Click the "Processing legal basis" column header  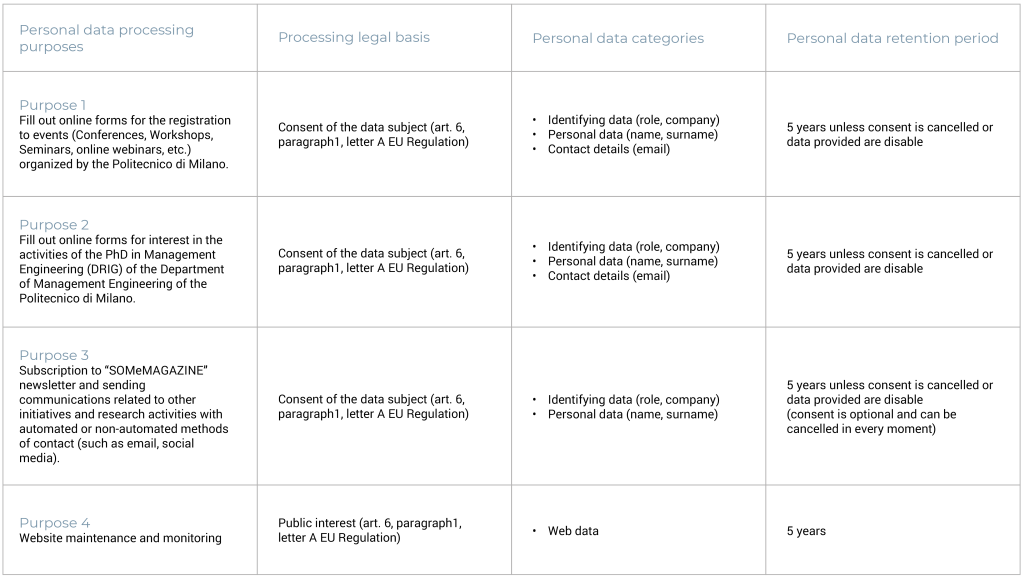353,38
